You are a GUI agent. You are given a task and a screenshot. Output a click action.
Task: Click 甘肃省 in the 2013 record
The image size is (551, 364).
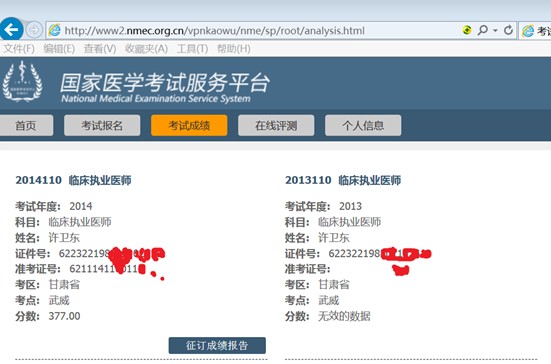tap(333, 285)
